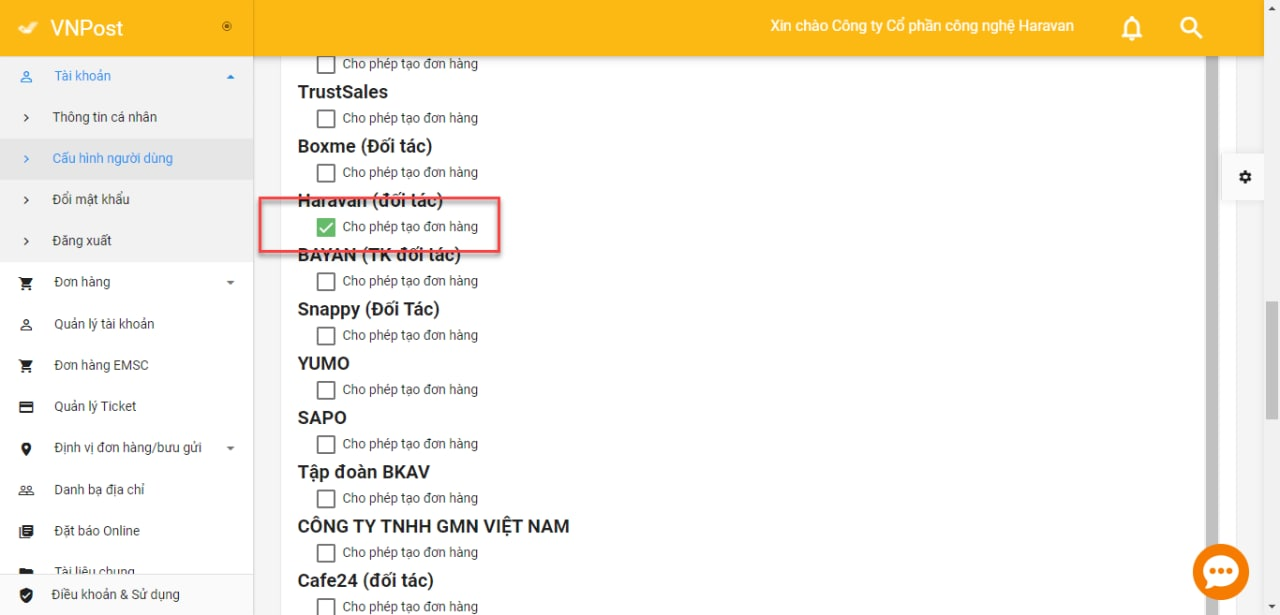Enable order creation for Snappy (Đối Tác)

[326, 336]
